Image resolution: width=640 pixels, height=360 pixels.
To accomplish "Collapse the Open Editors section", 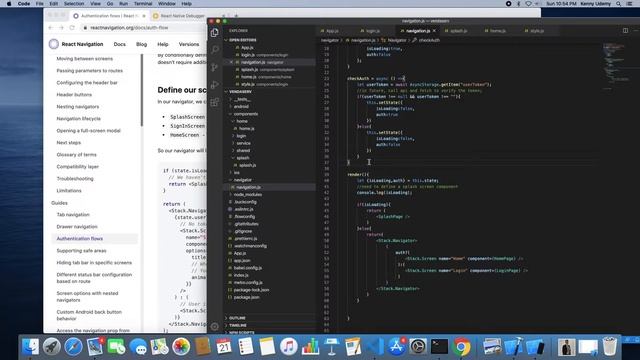I will (243, 40).
